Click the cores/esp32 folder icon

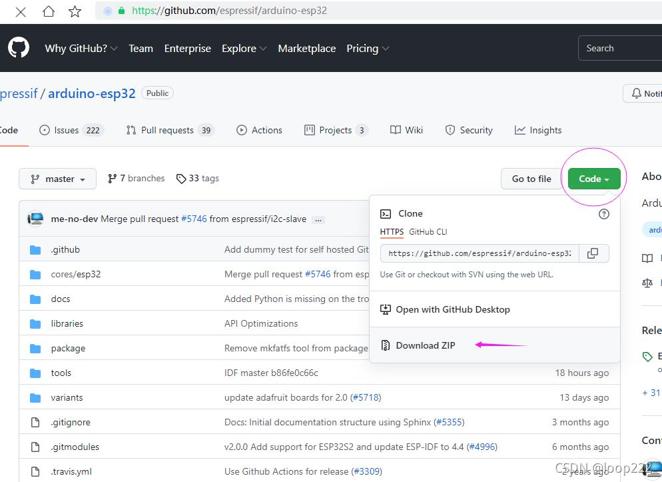35,274
